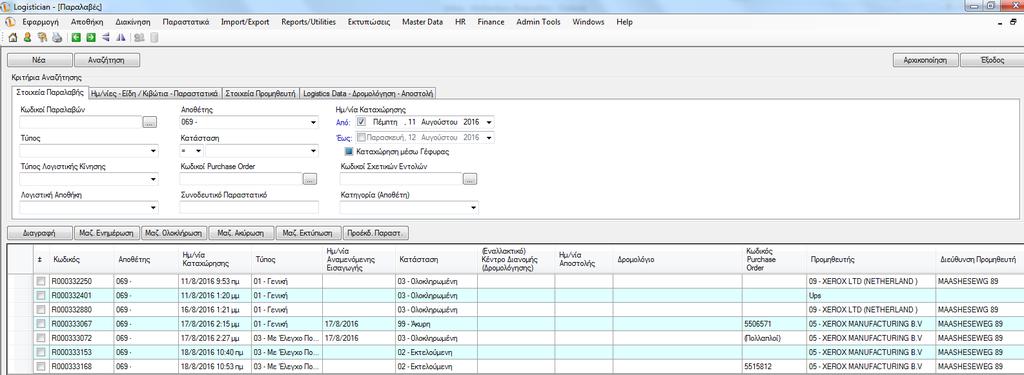Viewport: 1024px width, 375px height.
Task: Open the Παραστατικά menu
Action: click(x=185, y=22)
